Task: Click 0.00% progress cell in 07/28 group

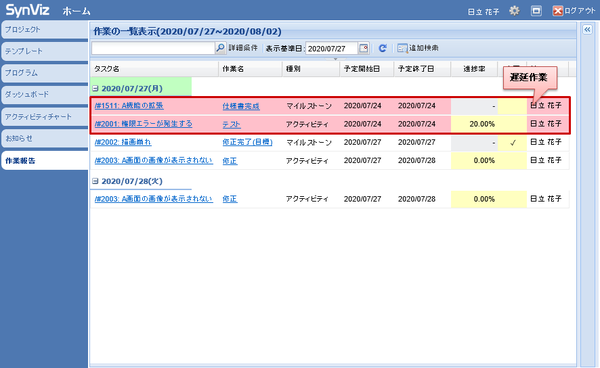Action: click(x=474, y=199)
